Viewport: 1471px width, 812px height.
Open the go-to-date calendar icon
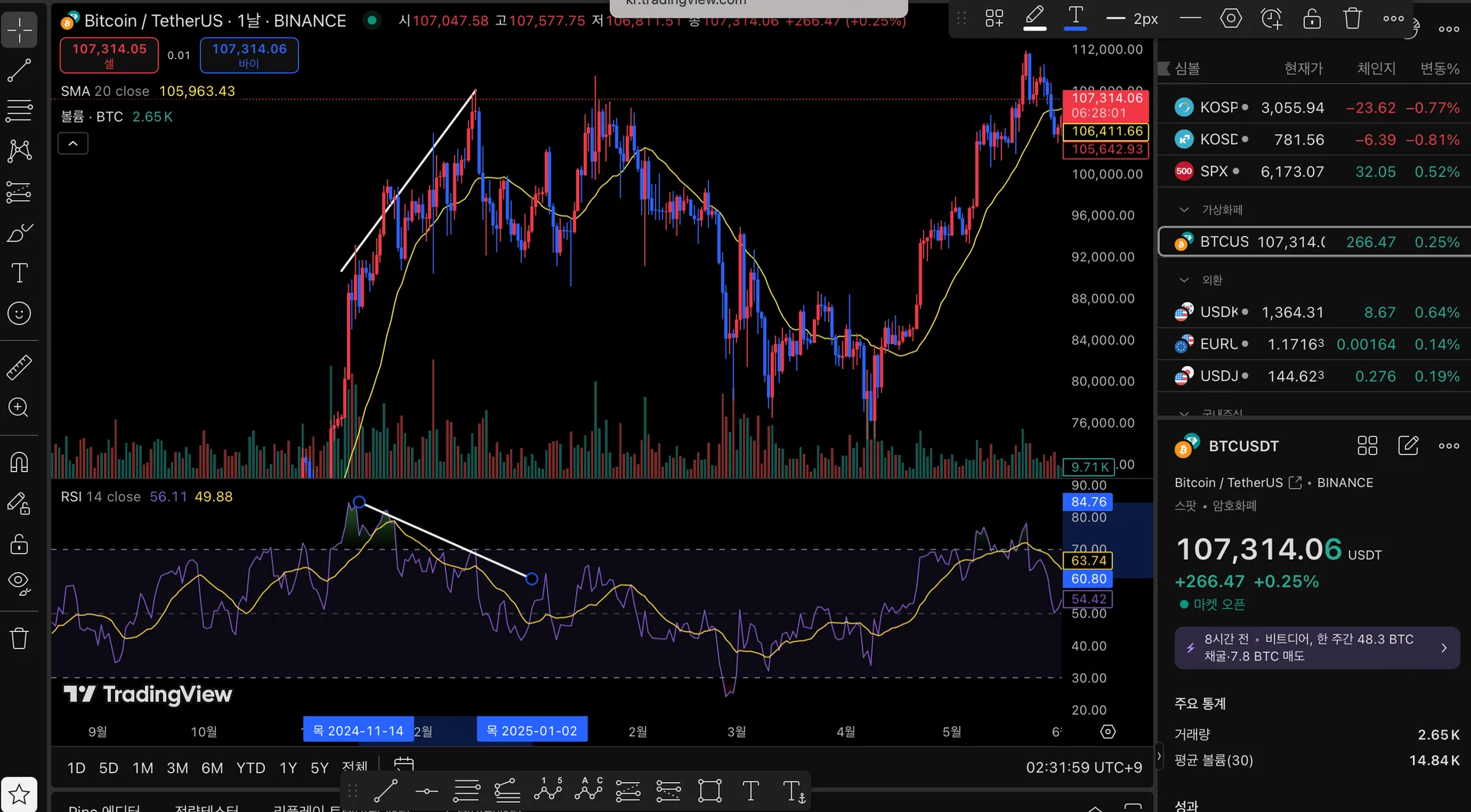point(404,765)
